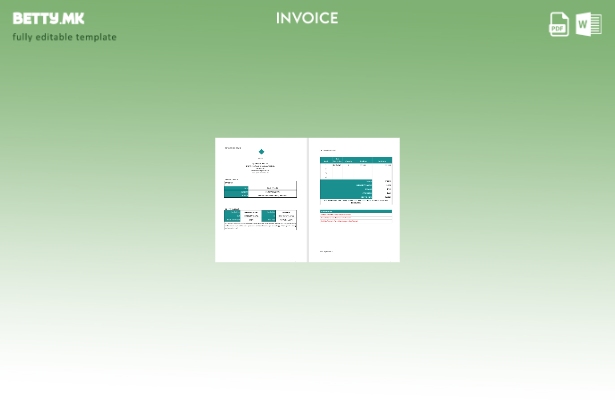Open the second invoice page preview
This screenshot has width=615, height=400.
pyautogui.click(x=355, y=200)
